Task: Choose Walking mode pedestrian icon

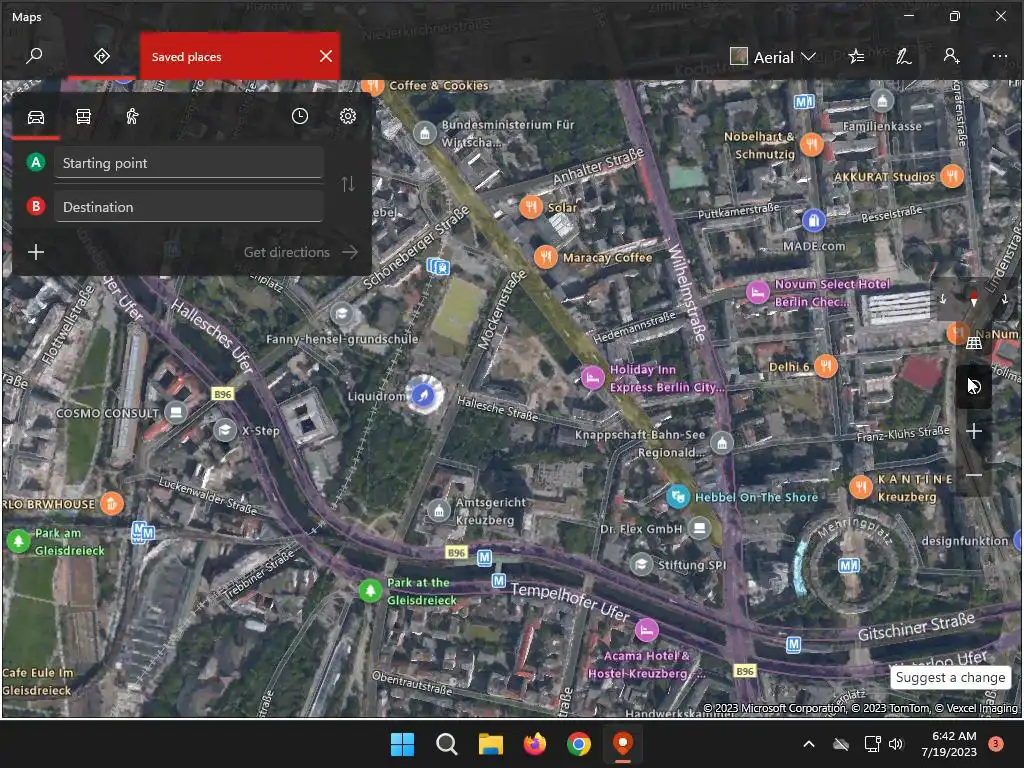Action: point(132,117)
